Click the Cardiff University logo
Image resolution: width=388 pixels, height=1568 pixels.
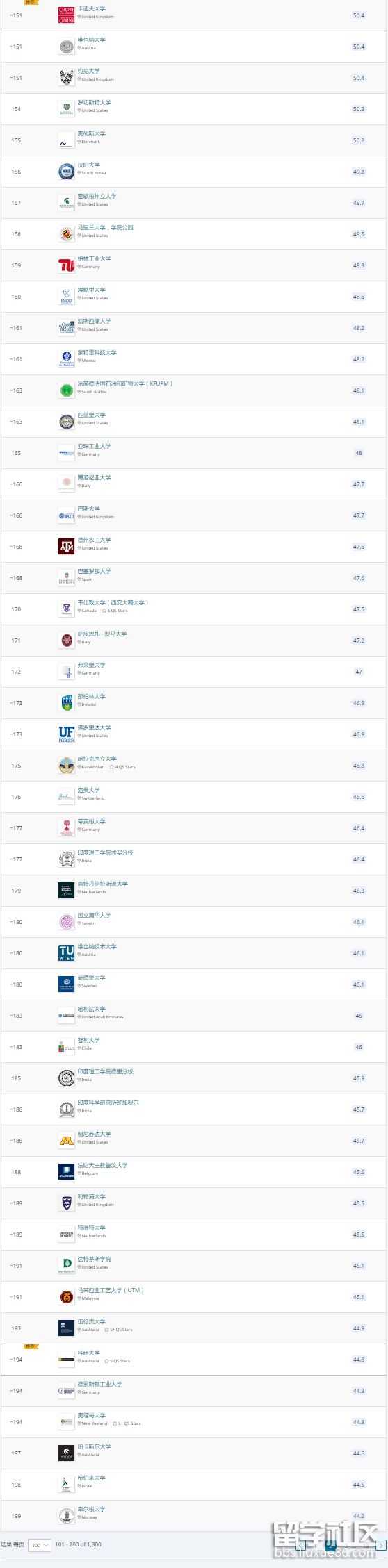(66, 15)
